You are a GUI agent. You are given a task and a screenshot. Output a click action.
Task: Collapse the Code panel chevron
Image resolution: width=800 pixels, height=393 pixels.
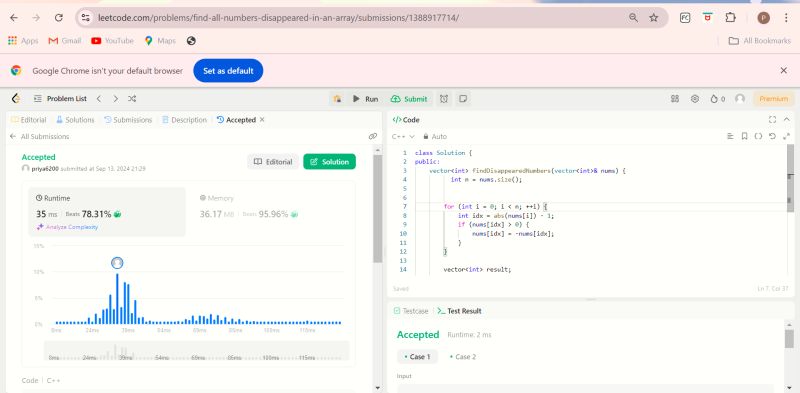786,119
